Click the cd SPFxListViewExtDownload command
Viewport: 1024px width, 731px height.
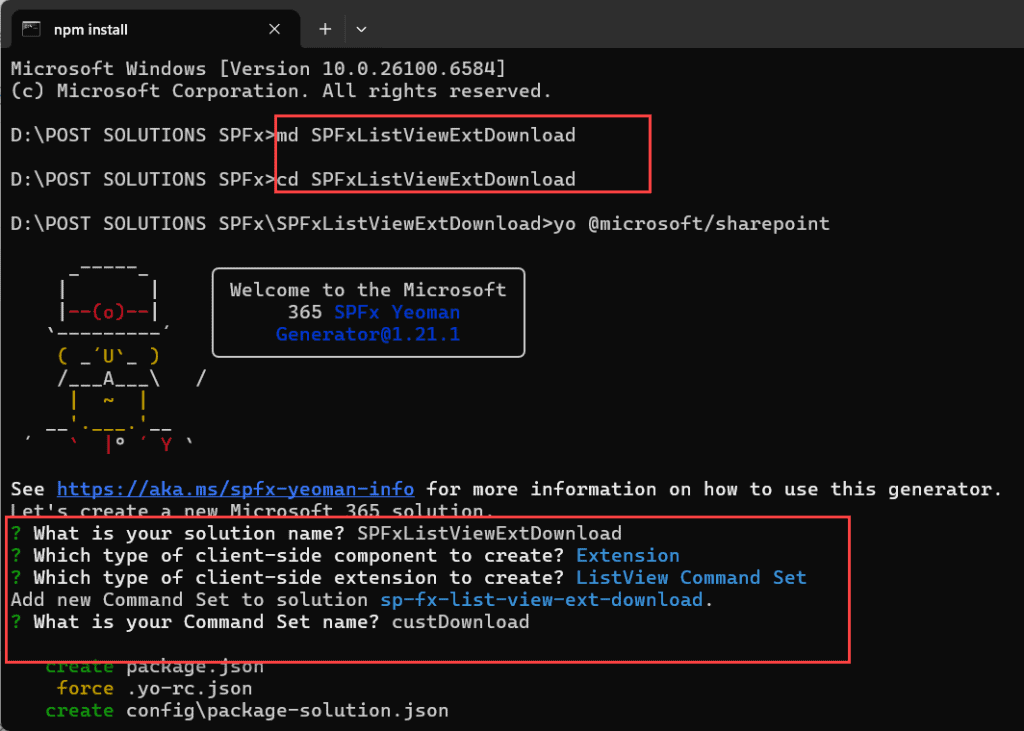pyautogui.click(x=426, y=179)
